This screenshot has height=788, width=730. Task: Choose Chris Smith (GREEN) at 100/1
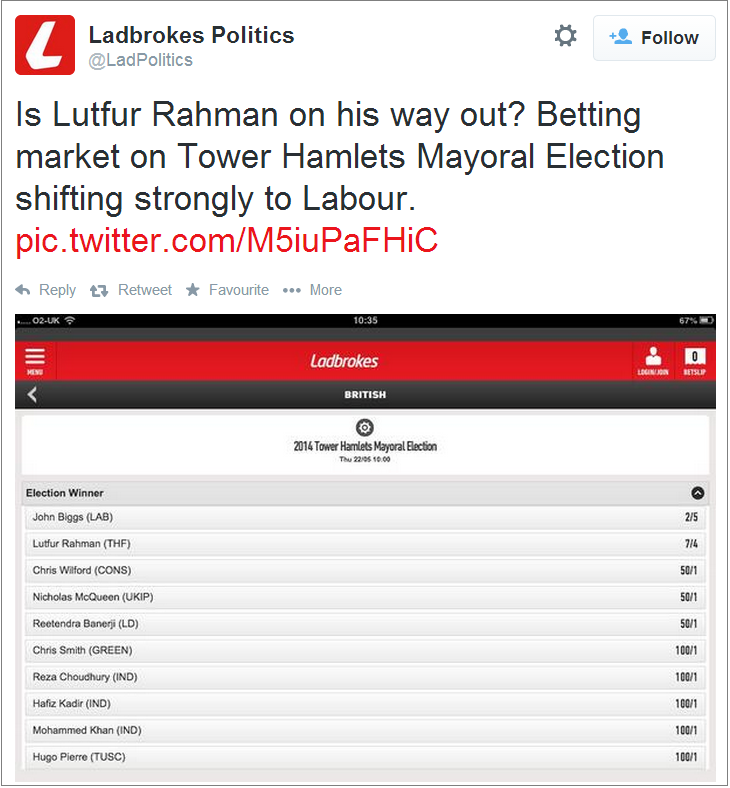pyautogui.click(x=365, y=650)
